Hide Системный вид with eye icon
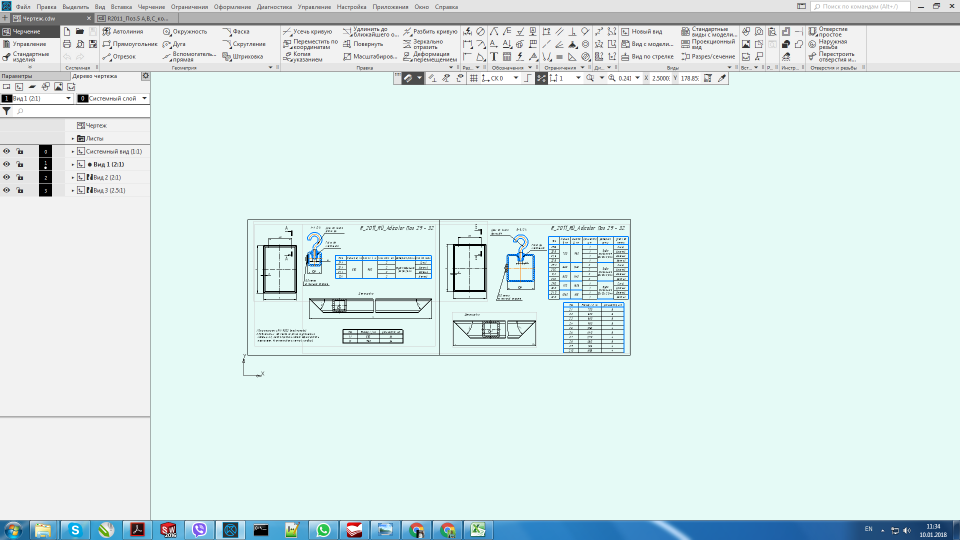The image size is (960, 540). coord(7,151)
